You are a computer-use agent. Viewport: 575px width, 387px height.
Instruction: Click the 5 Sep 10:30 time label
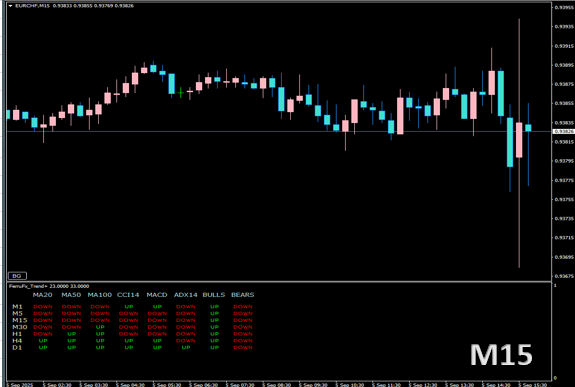tap(350, 385)
